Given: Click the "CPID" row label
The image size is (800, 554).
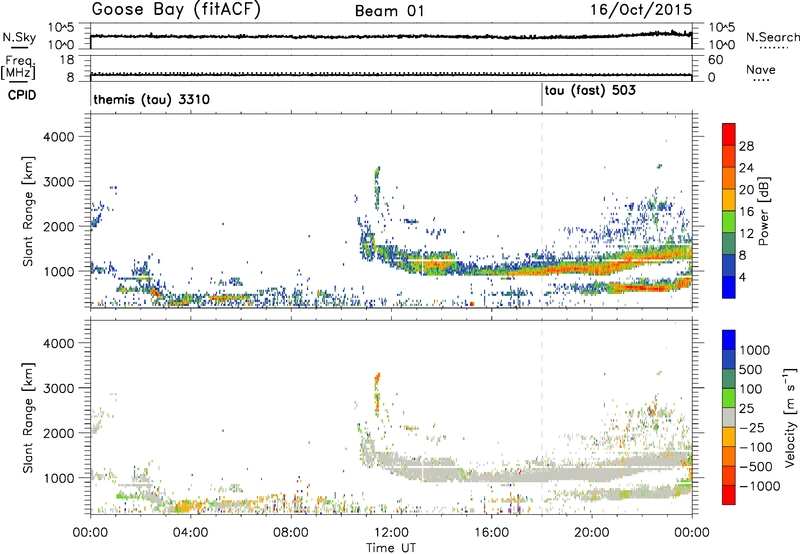Looking at the screenshot, I should pyautogui.click(x=22, y=95).
